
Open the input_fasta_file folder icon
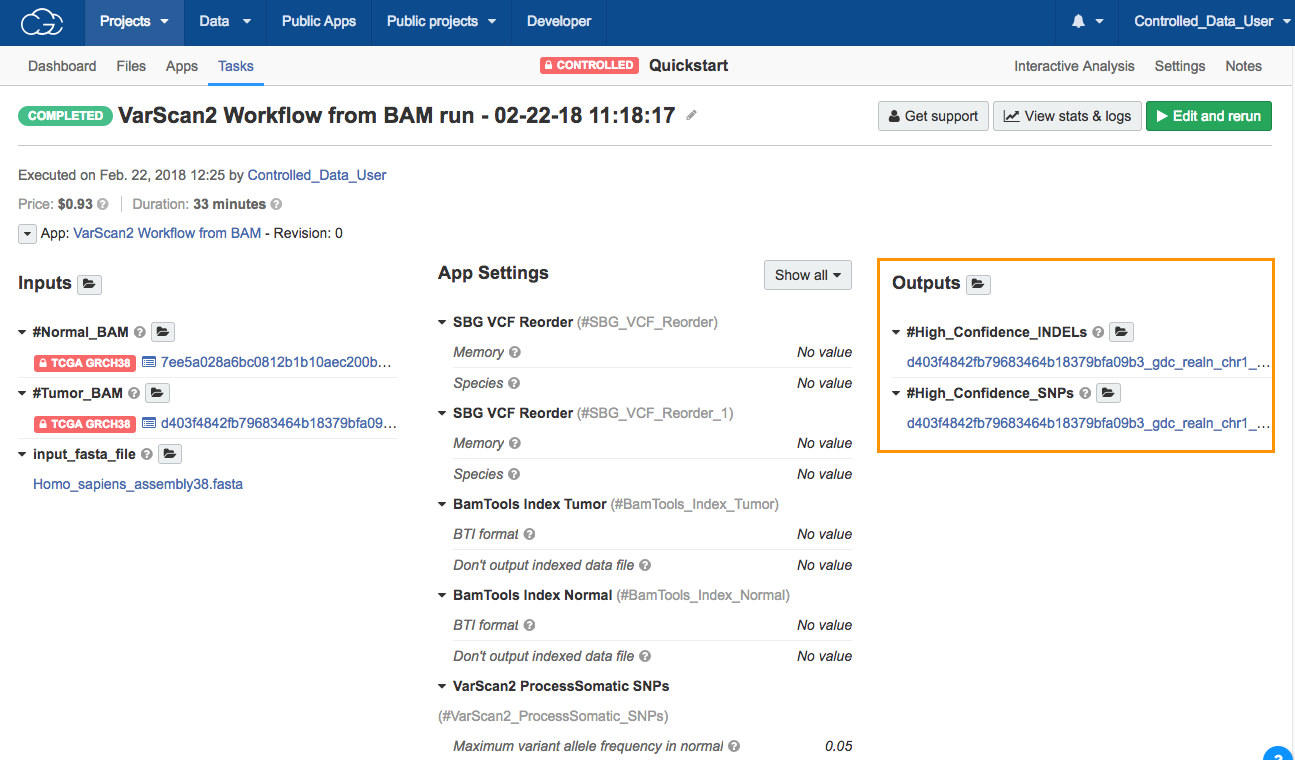click(x=170, y=454)
